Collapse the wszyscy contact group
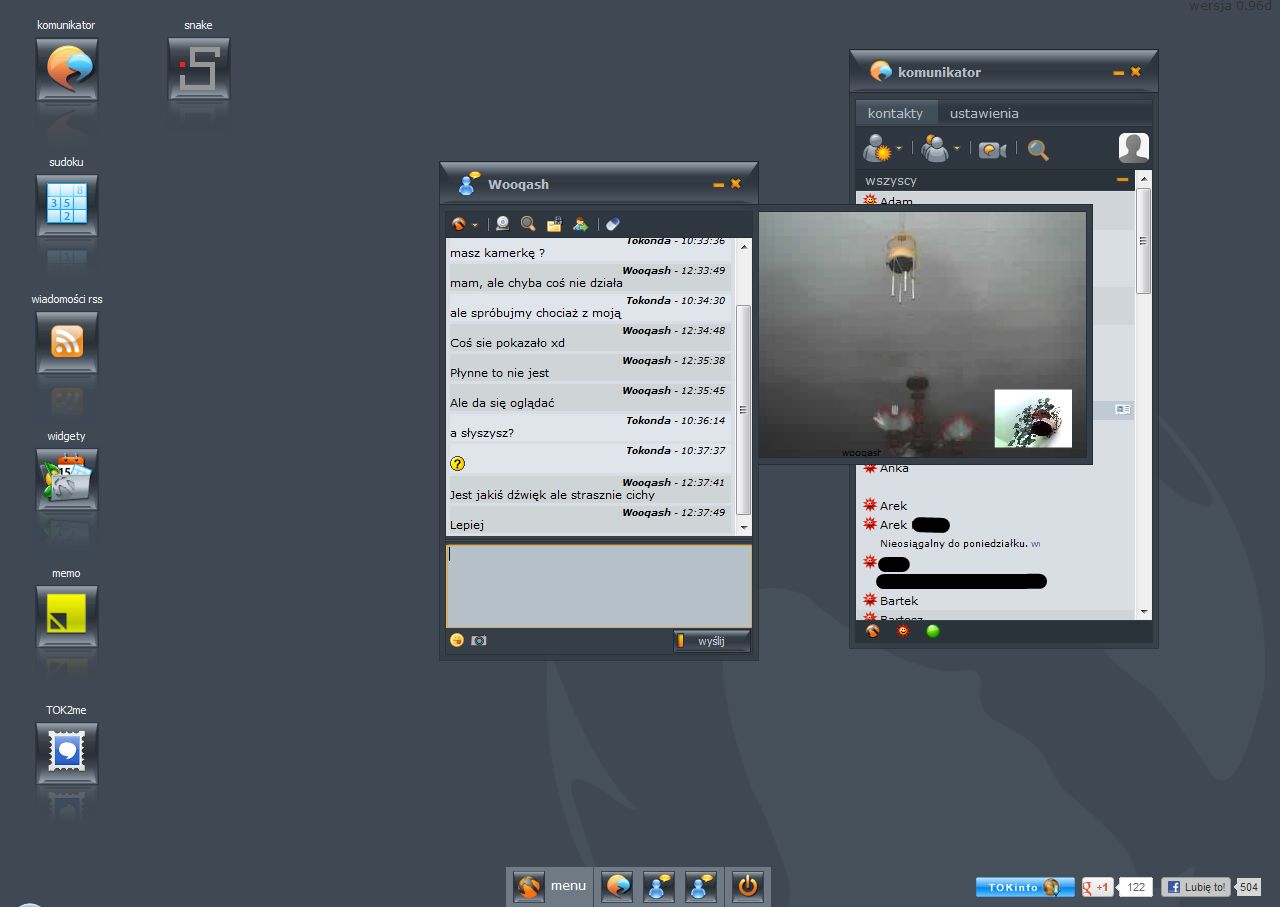 pos(1122,180)
